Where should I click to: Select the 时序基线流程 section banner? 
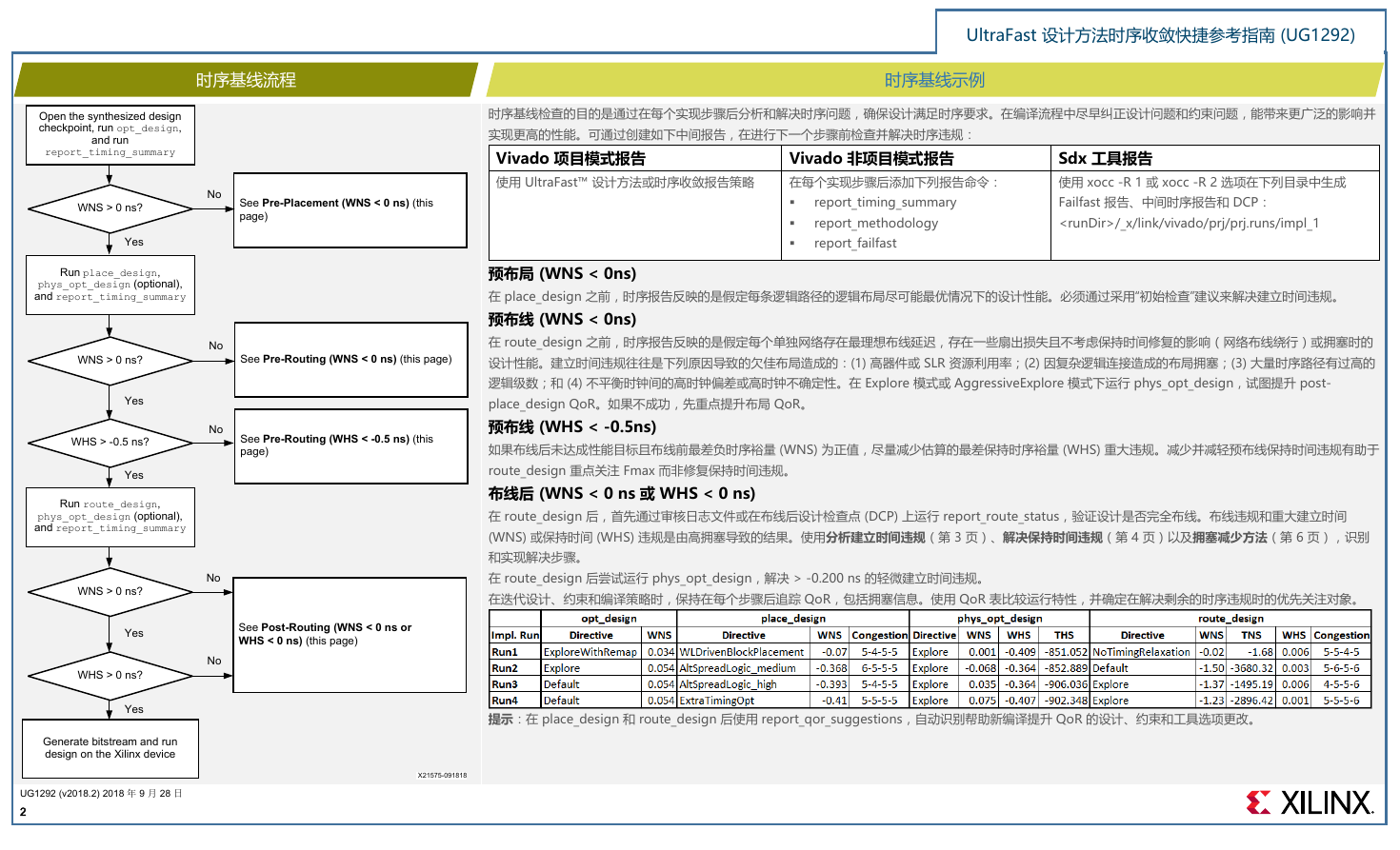click(x=246, y=80)
